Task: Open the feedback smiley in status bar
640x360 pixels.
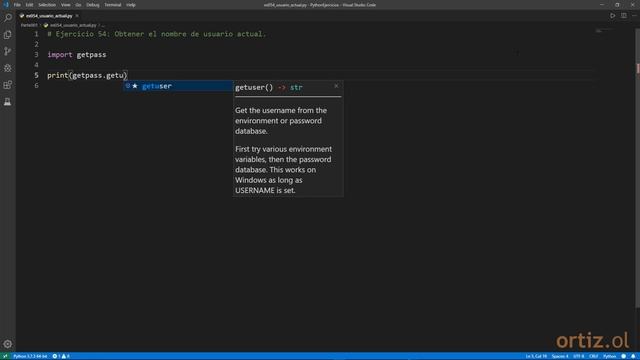Action: click(623, 356)
